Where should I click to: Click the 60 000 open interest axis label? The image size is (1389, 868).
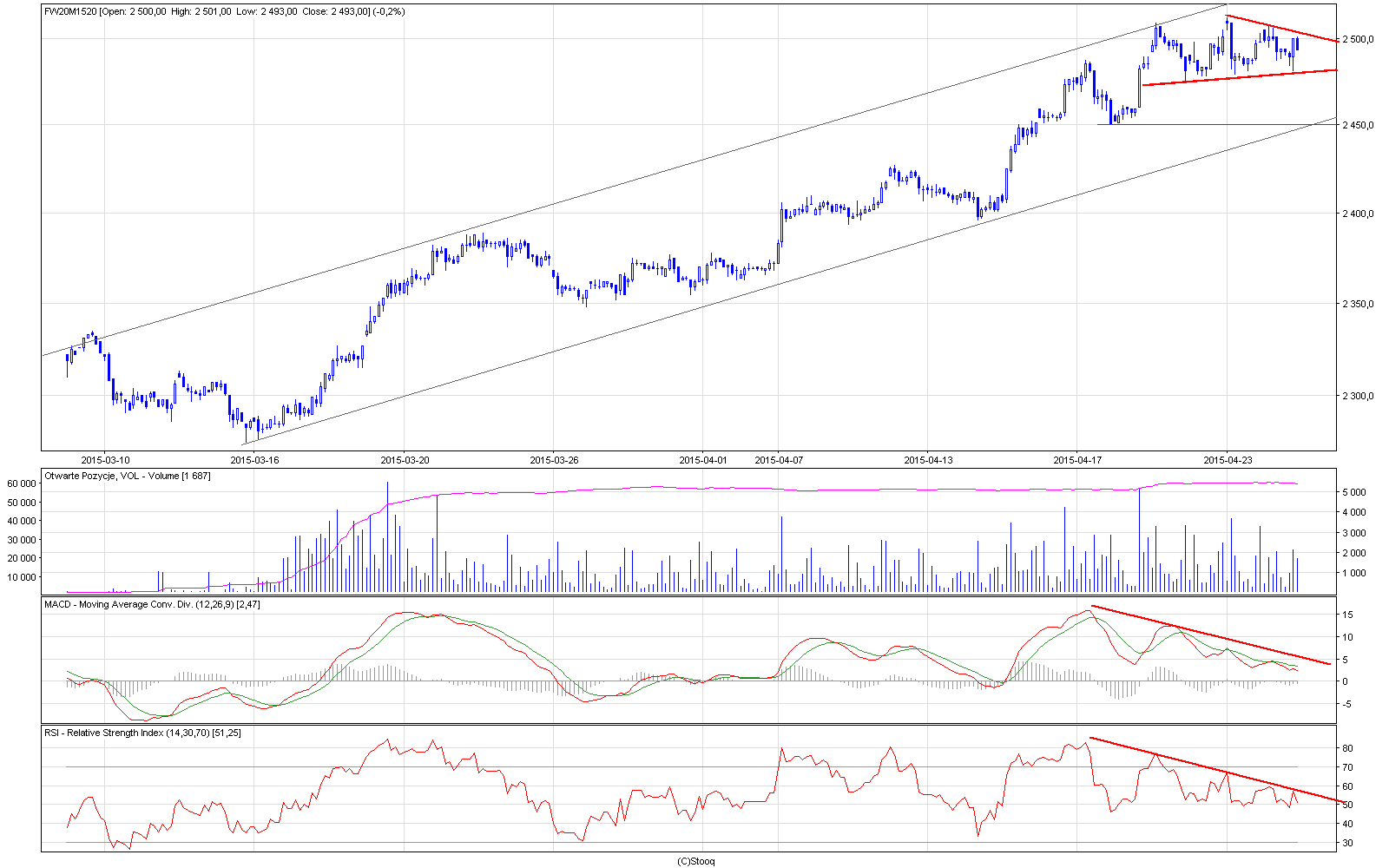(x=22, y=483)
